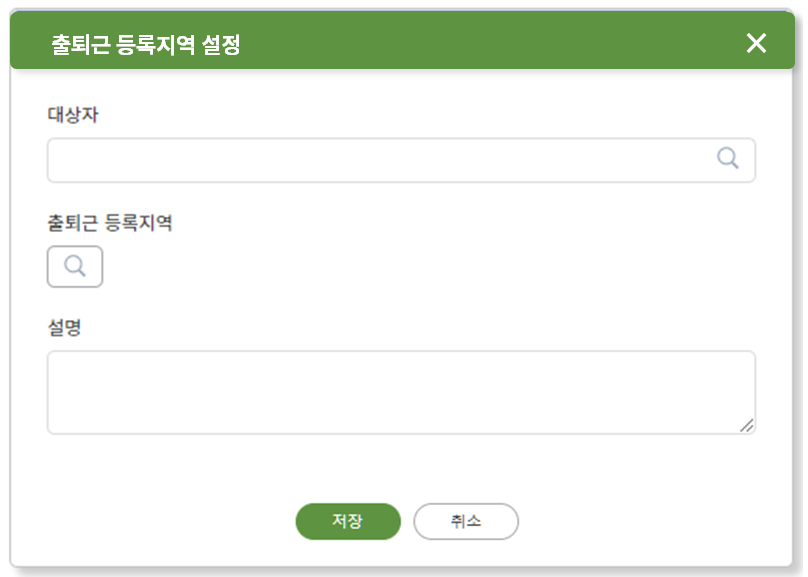Search for a 대상자 via magnifier

click(x=728, y=158)
